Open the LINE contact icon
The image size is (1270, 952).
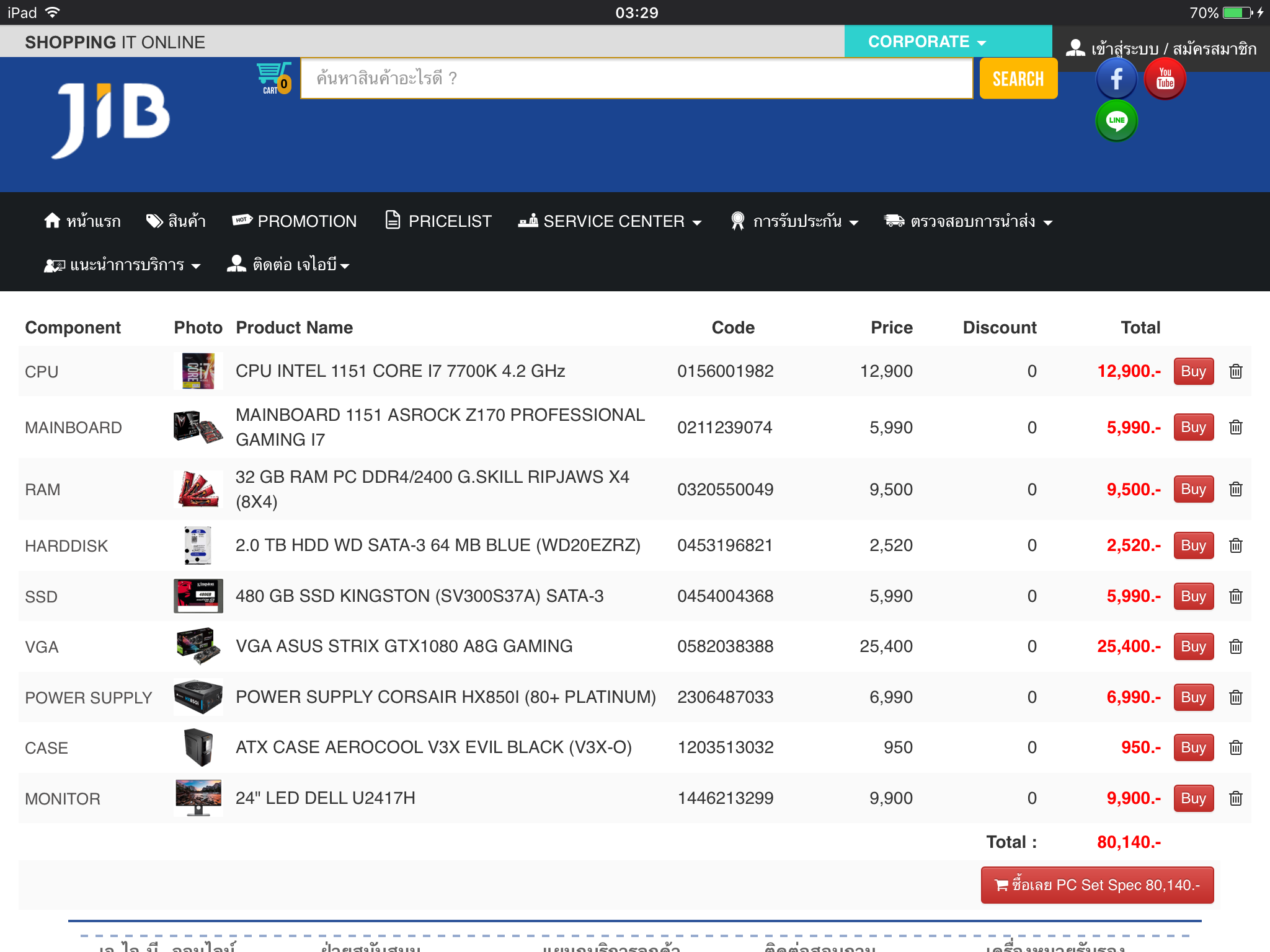tap(1117, 121)
